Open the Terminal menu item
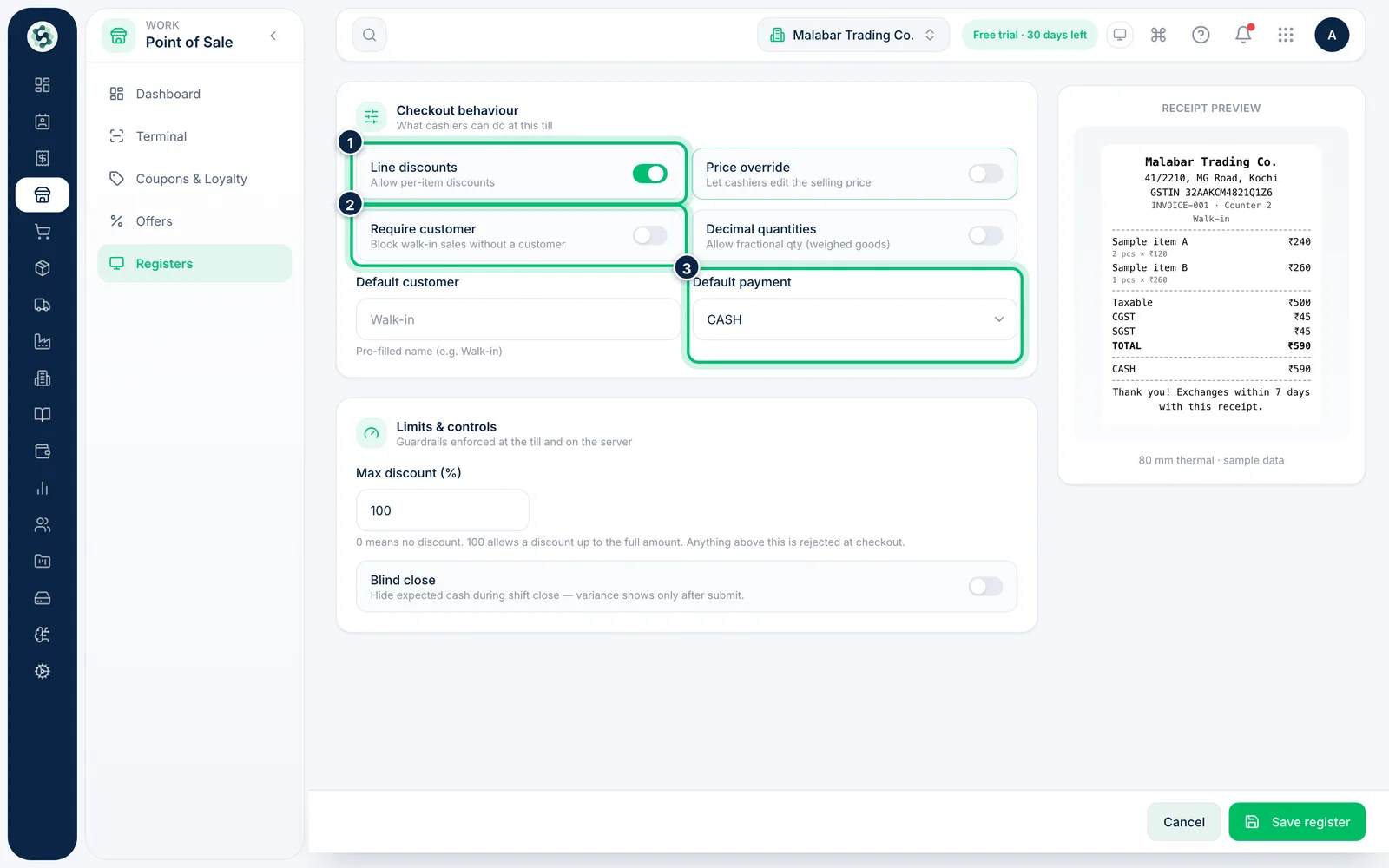This screenshot has height=868, width=1389. coord(194,136)
